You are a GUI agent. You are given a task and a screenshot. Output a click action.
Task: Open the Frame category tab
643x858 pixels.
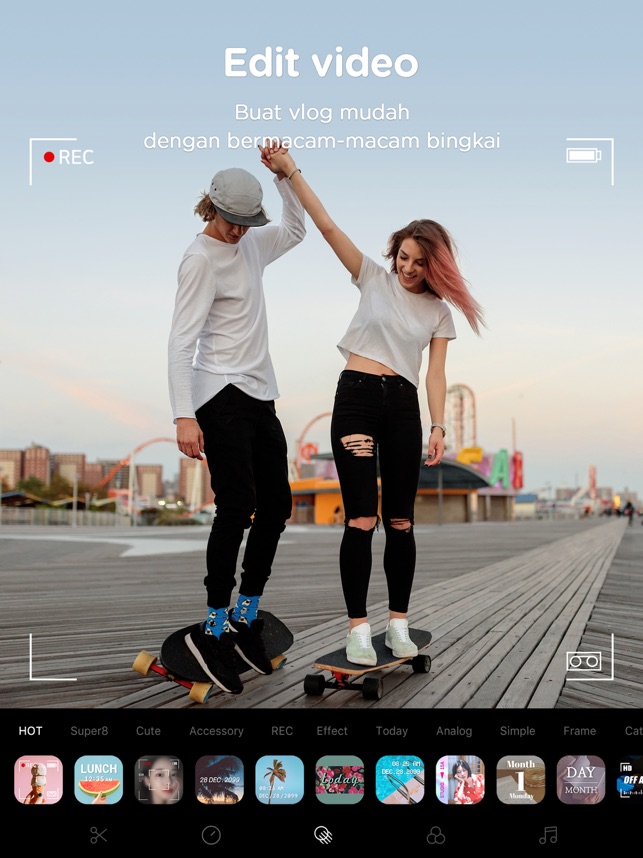[580, 731]
